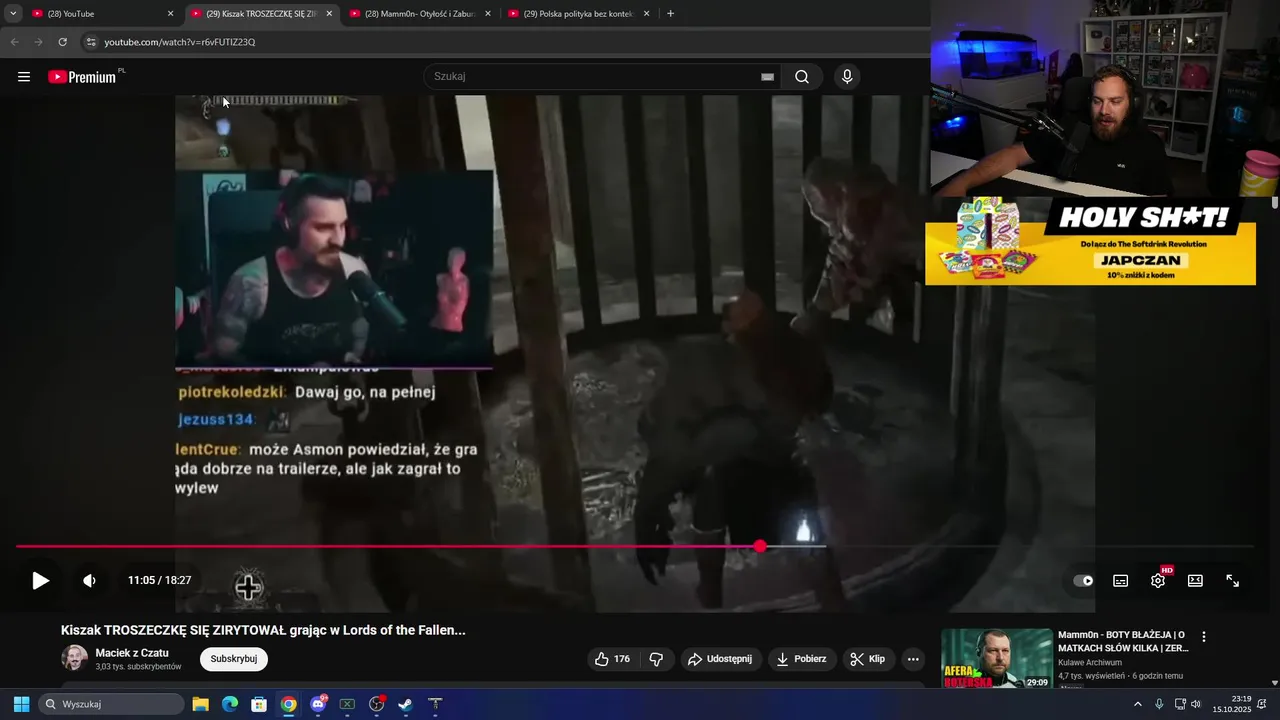Expand the tab search dropdown arrow

(13, 14)
